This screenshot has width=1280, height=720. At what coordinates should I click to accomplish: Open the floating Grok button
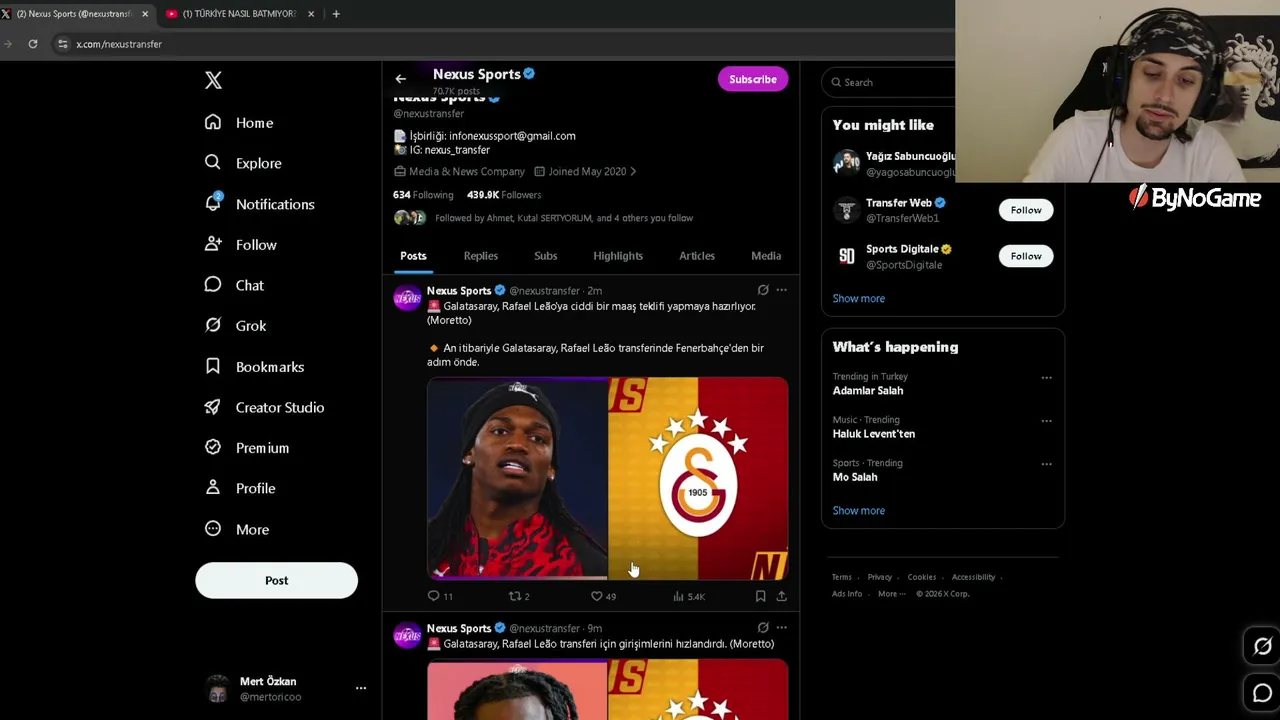pos(1262,647)
